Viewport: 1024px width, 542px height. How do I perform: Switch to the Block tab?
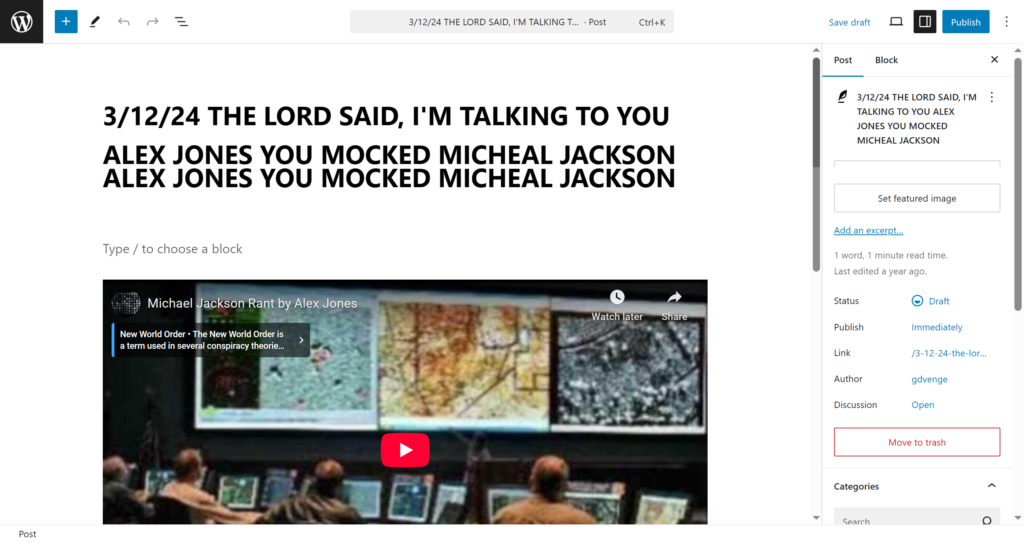click(886, 60)
